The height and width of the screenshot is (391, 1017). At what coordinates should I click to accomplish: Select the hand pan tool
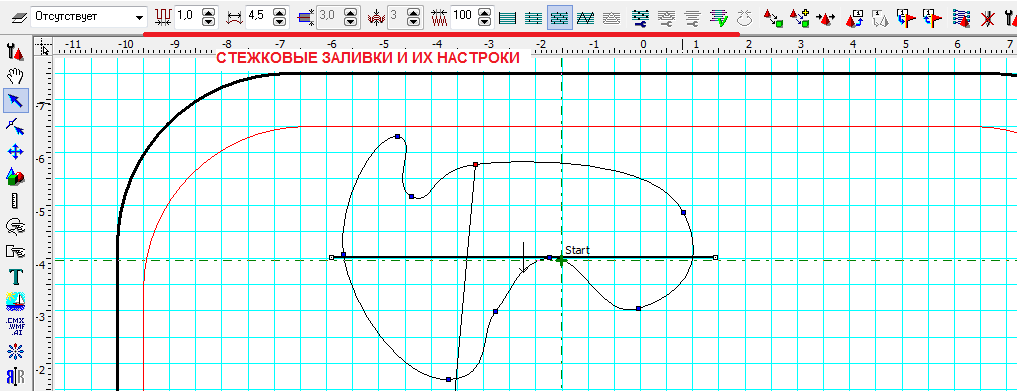[x=15, y=76]
